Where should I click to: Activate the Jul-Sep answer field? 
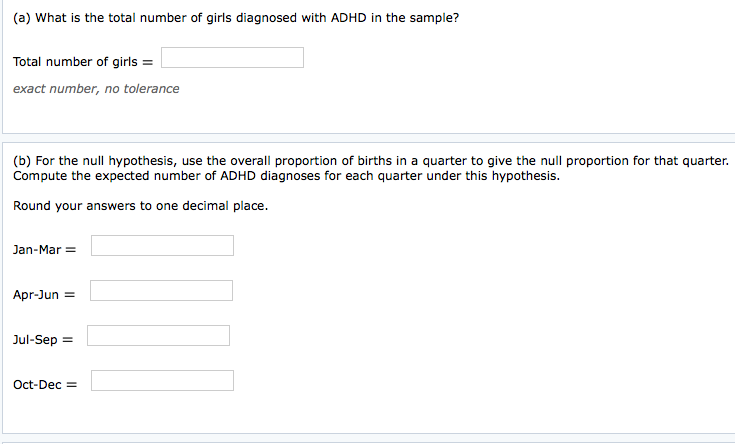click(158, 336)
